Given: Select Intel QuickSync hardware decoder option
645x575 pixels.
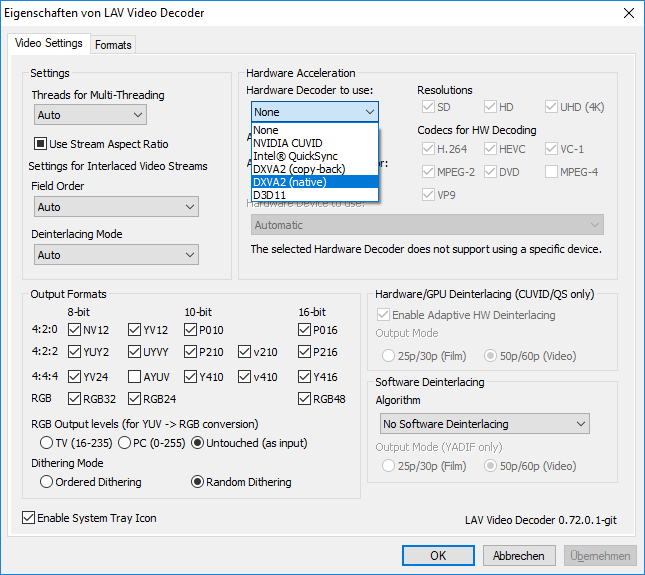Looking at the screenshot, I should point(295,156).
